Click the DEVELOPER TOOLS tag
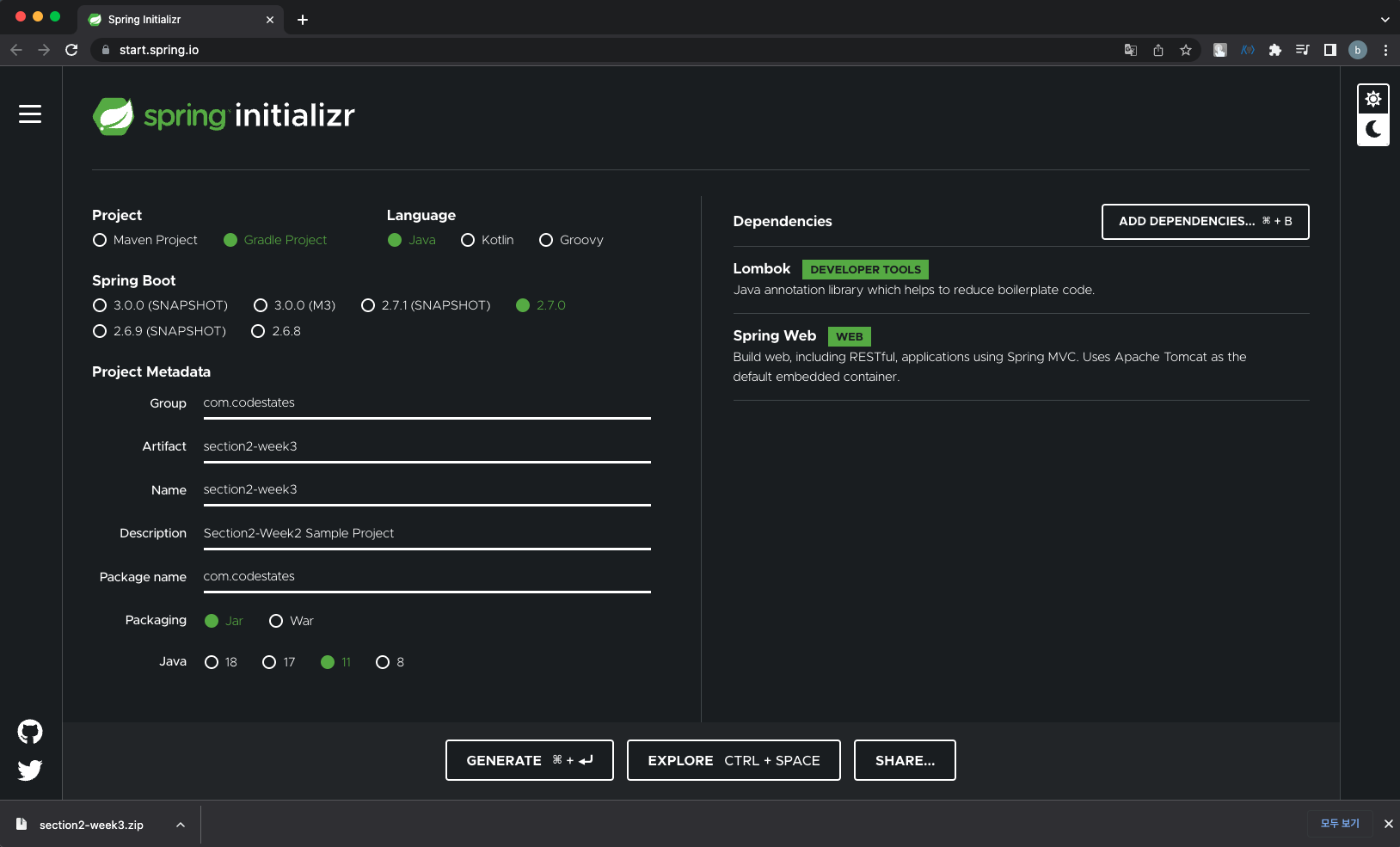 pos(865,269)
